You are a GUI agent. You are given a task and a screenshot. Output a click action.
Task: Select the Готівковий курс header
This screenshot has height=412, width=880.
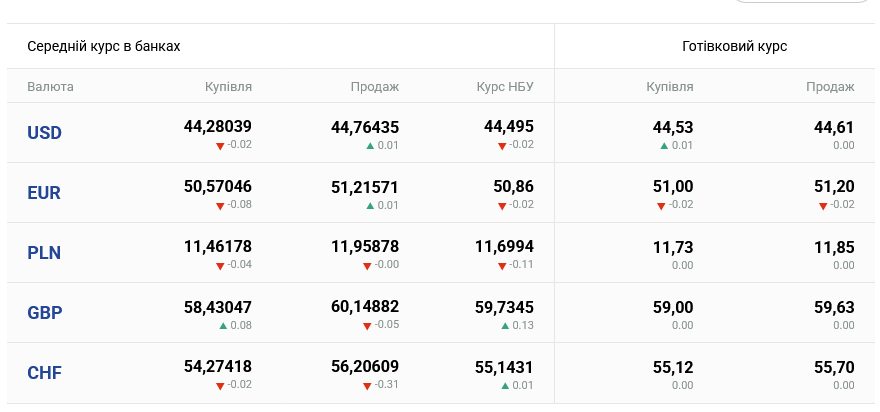[735, 47]
